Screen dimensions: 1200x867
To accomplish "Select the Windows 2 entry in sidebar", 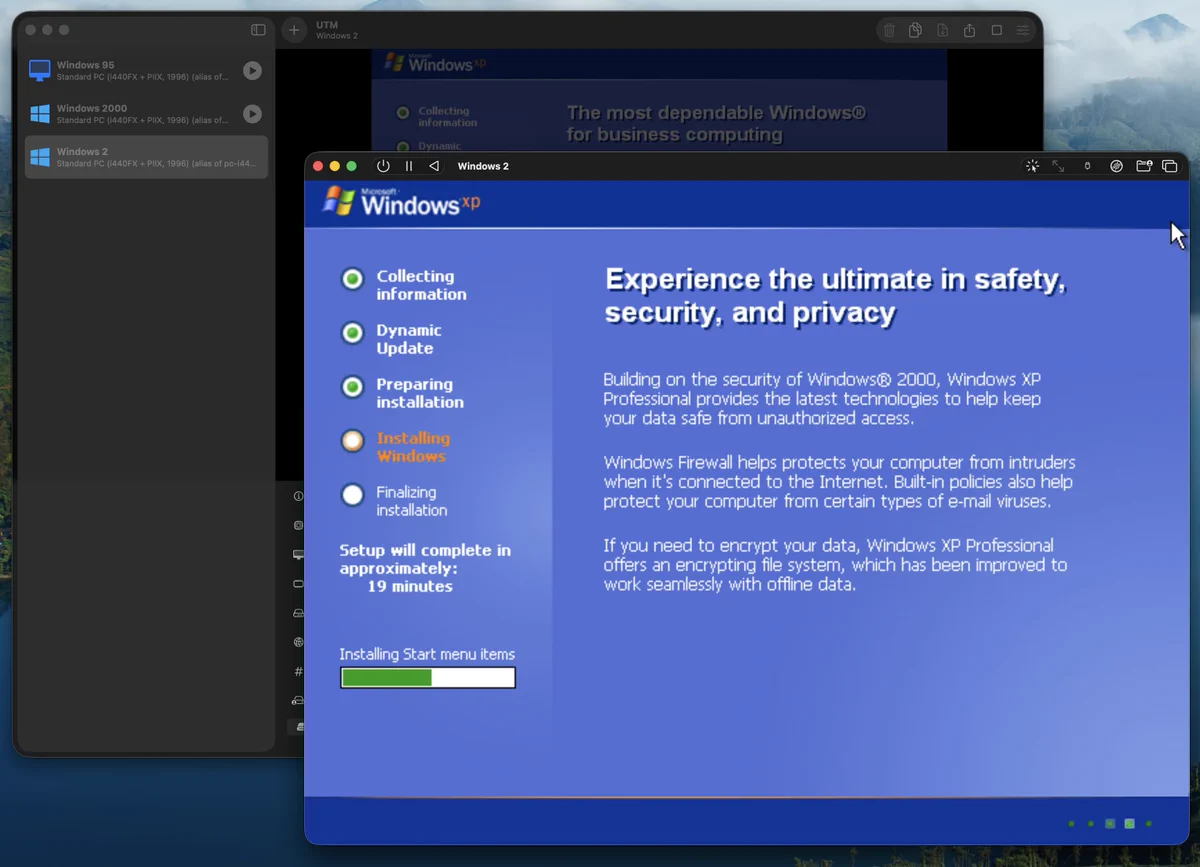I will pyautogui.click(x=146, y=157).
